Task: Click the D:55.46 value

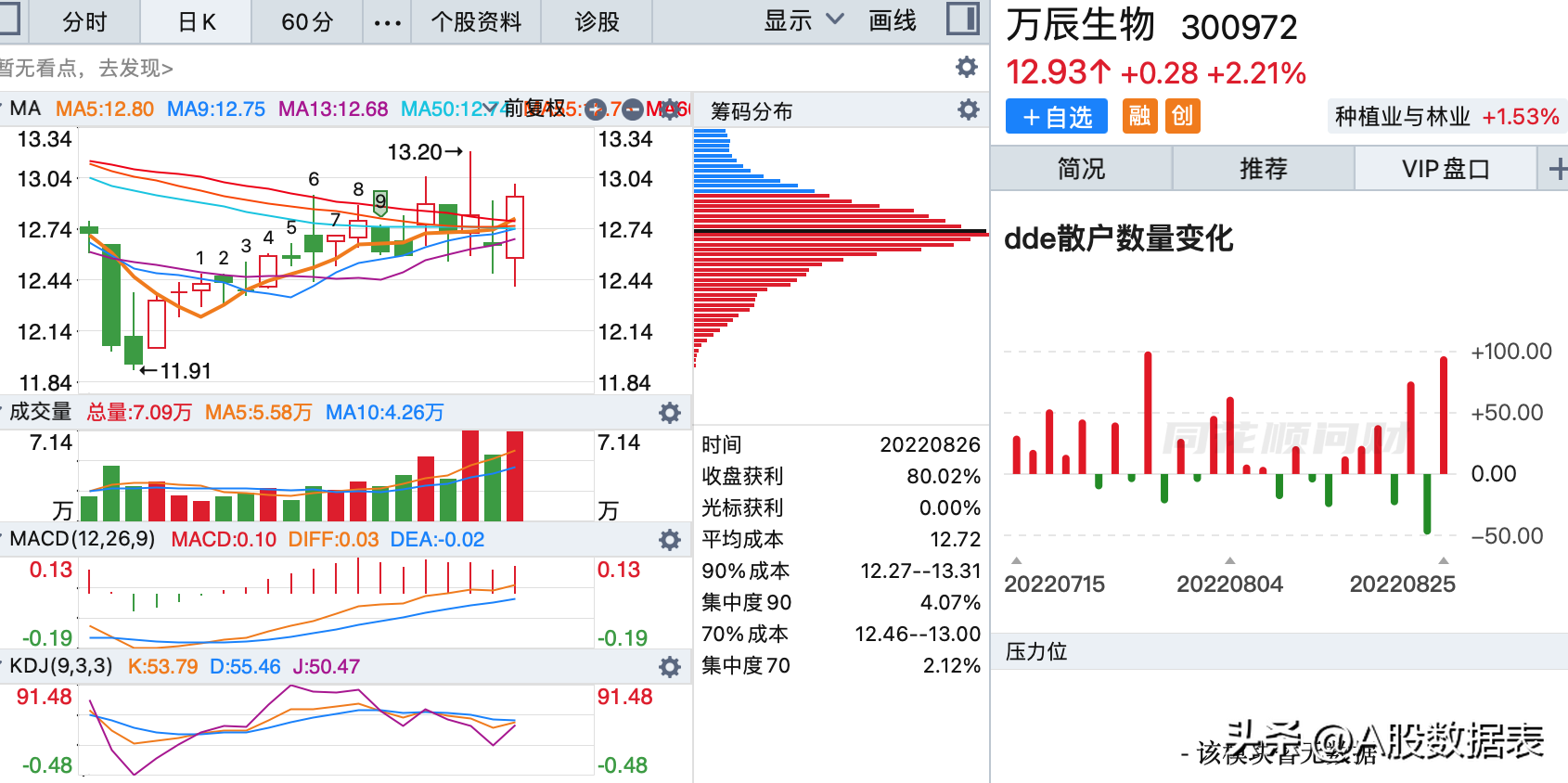Action: click(x=245, y=666)
